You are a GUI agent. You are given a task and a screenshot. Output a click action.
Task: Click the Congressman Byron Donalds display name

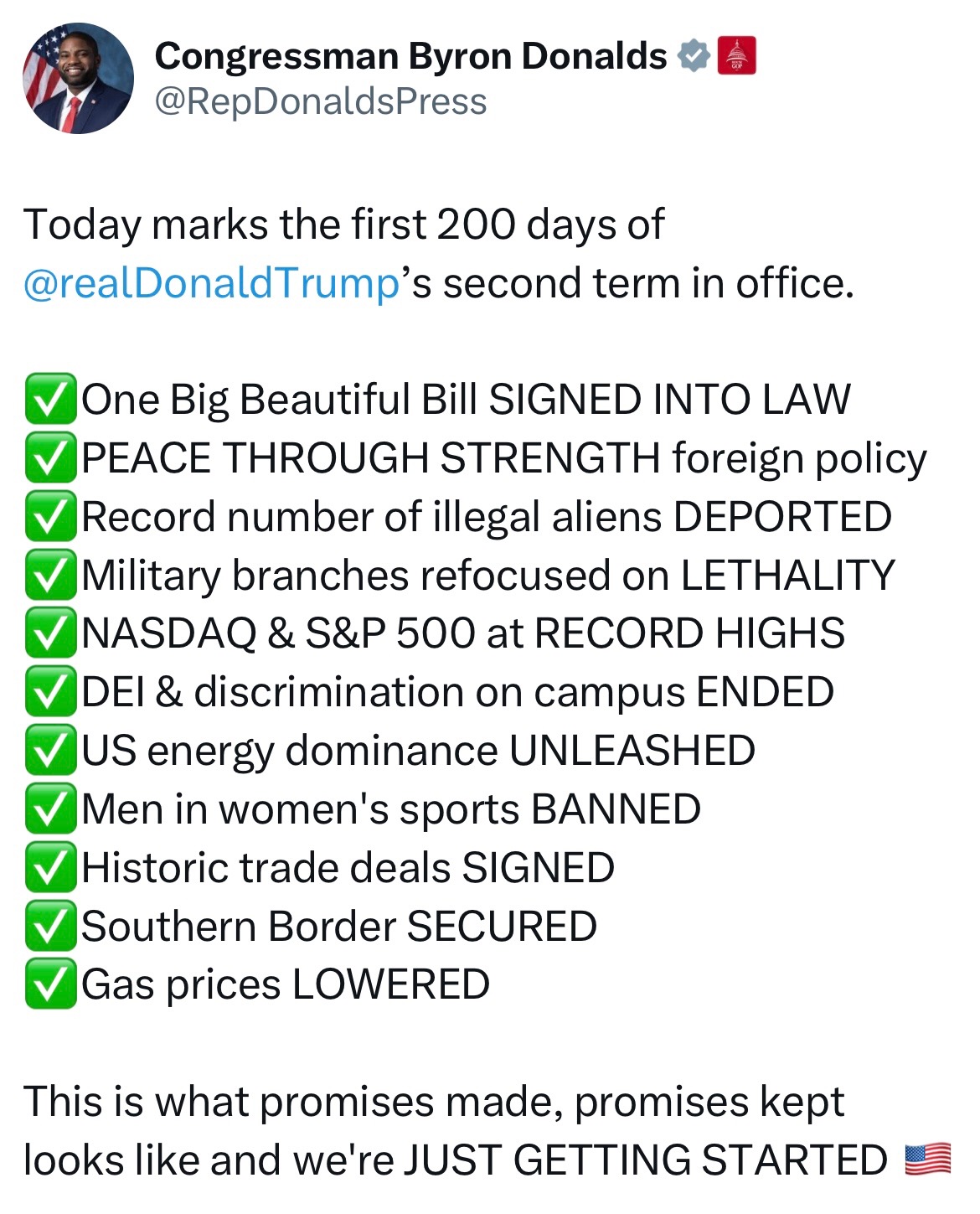[411, 56]
